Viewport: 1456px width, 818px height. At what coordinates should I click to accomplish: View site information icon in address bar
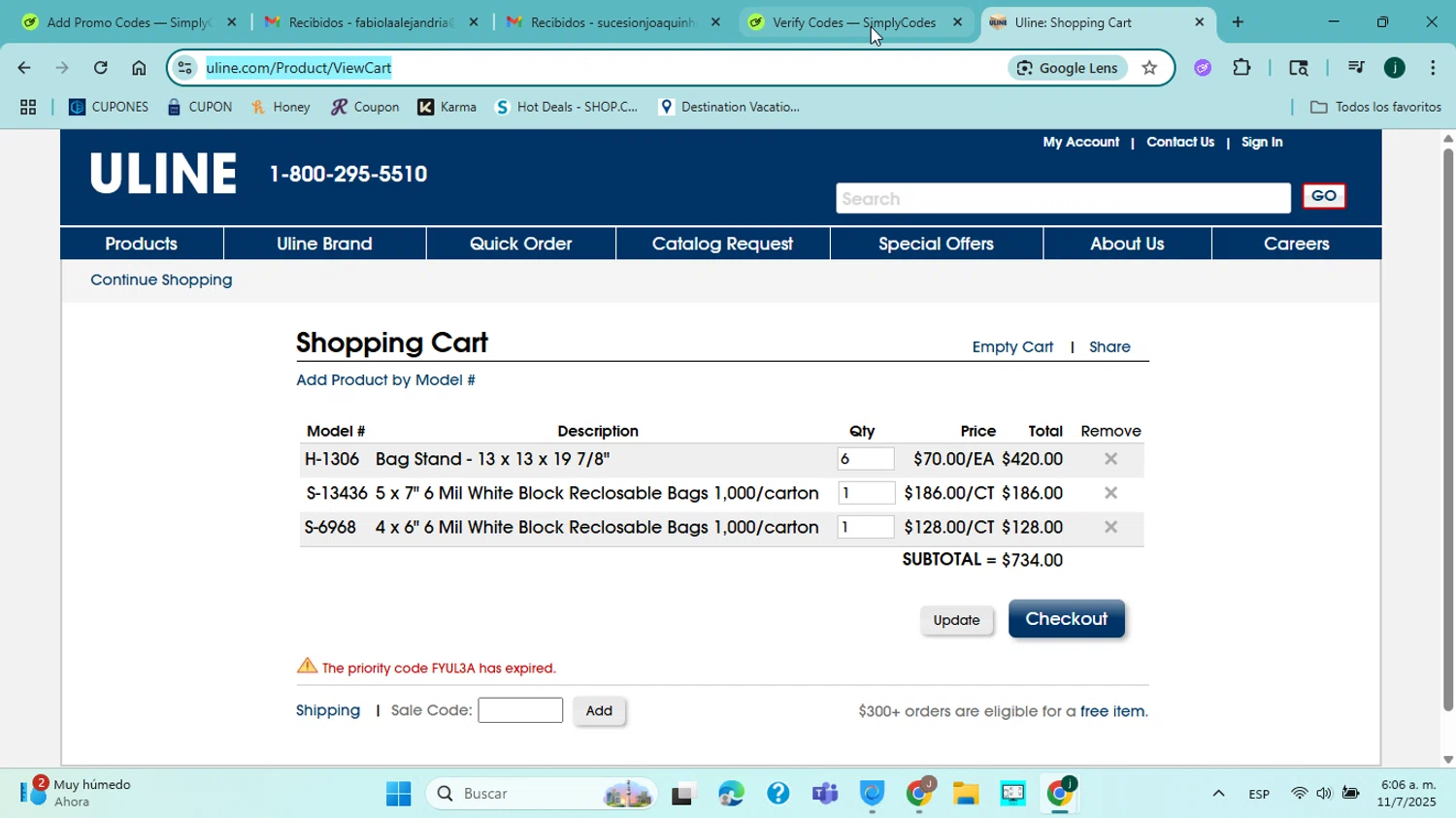tap(184, 68)
